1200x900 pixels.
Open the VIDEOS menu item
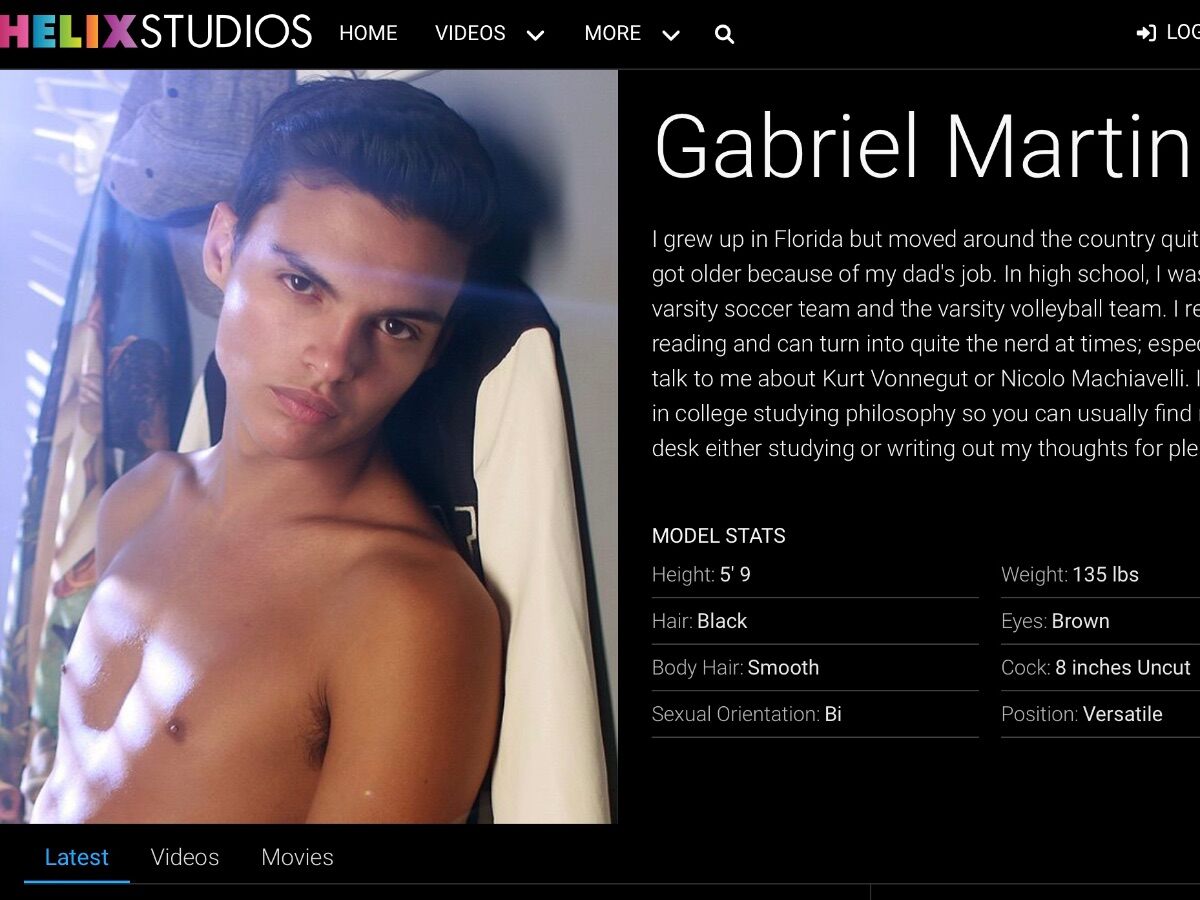click(470, 33)
